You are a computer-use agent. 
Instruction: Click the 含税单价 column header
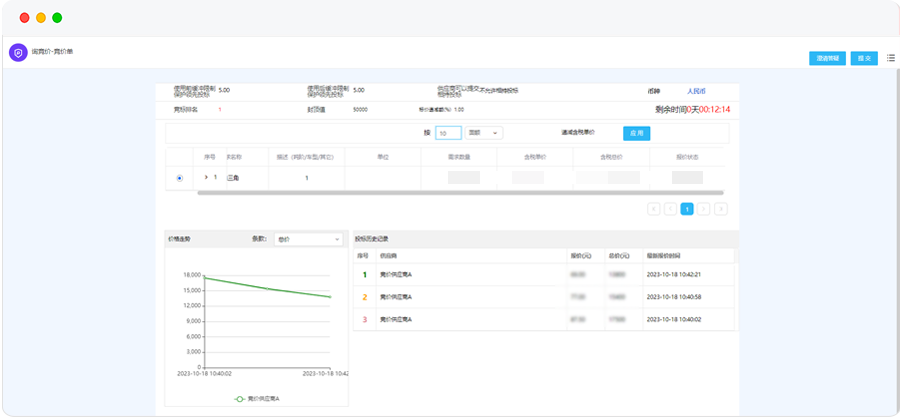coord(535,157)
